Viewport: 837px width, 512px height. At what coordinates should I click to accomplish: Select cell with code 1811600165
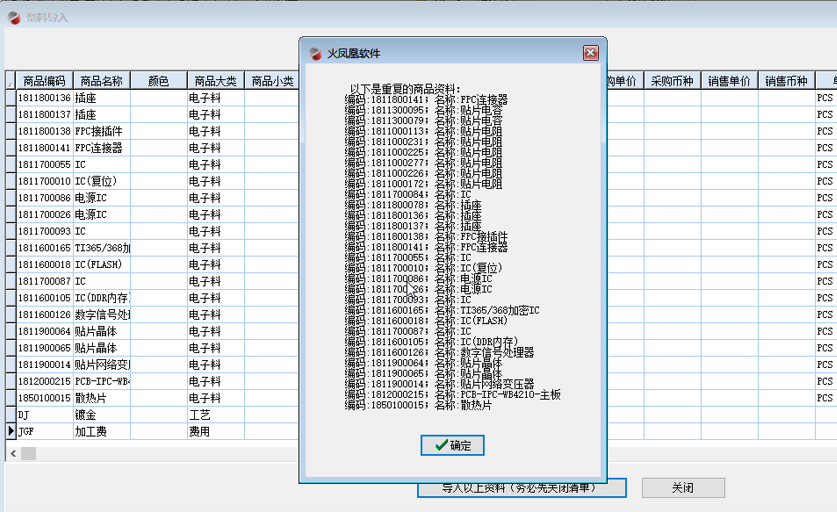(x=44, y=248)
